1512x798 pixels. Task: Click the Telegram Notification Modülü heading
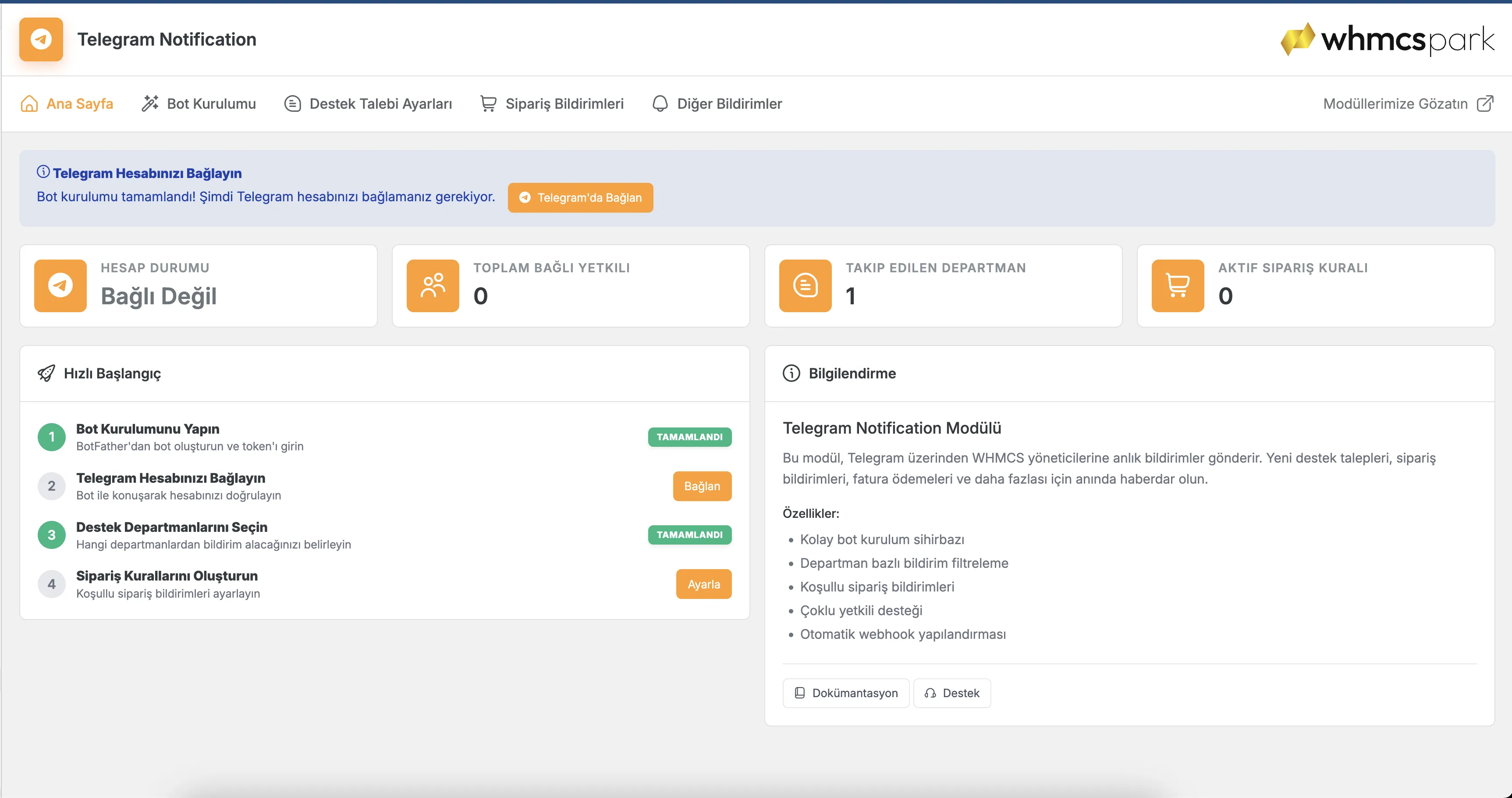pos(891,428)
